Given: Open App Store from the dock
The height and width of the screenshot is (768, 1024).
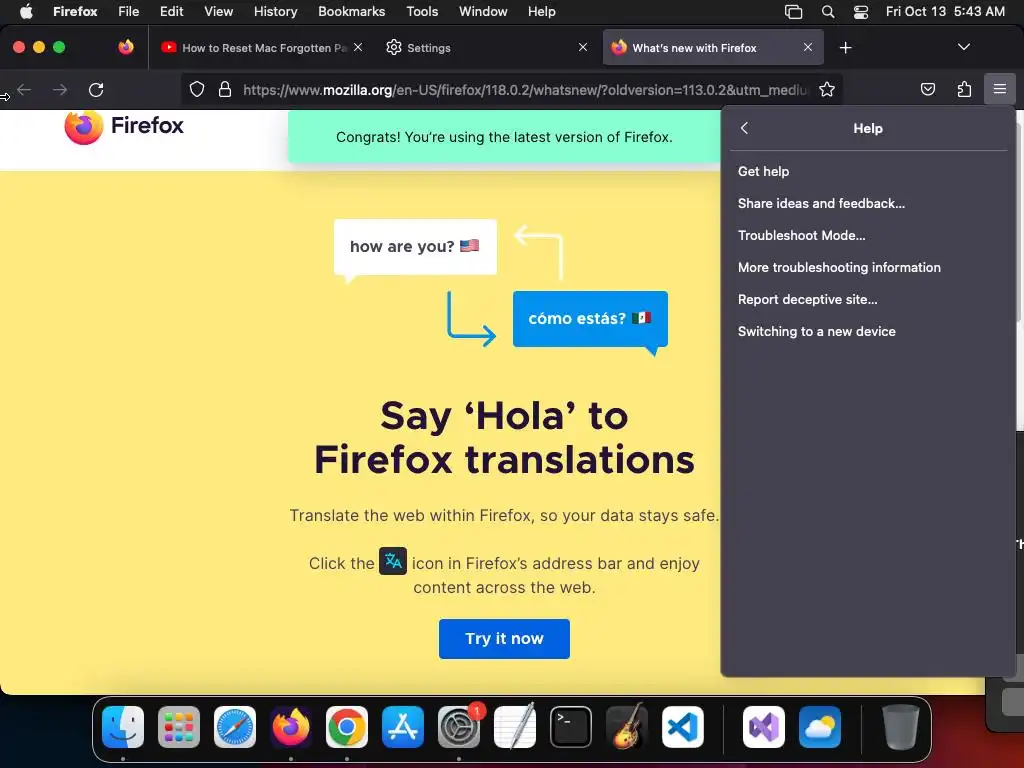Looking at the screenshot, I should [x=403, y=727].
